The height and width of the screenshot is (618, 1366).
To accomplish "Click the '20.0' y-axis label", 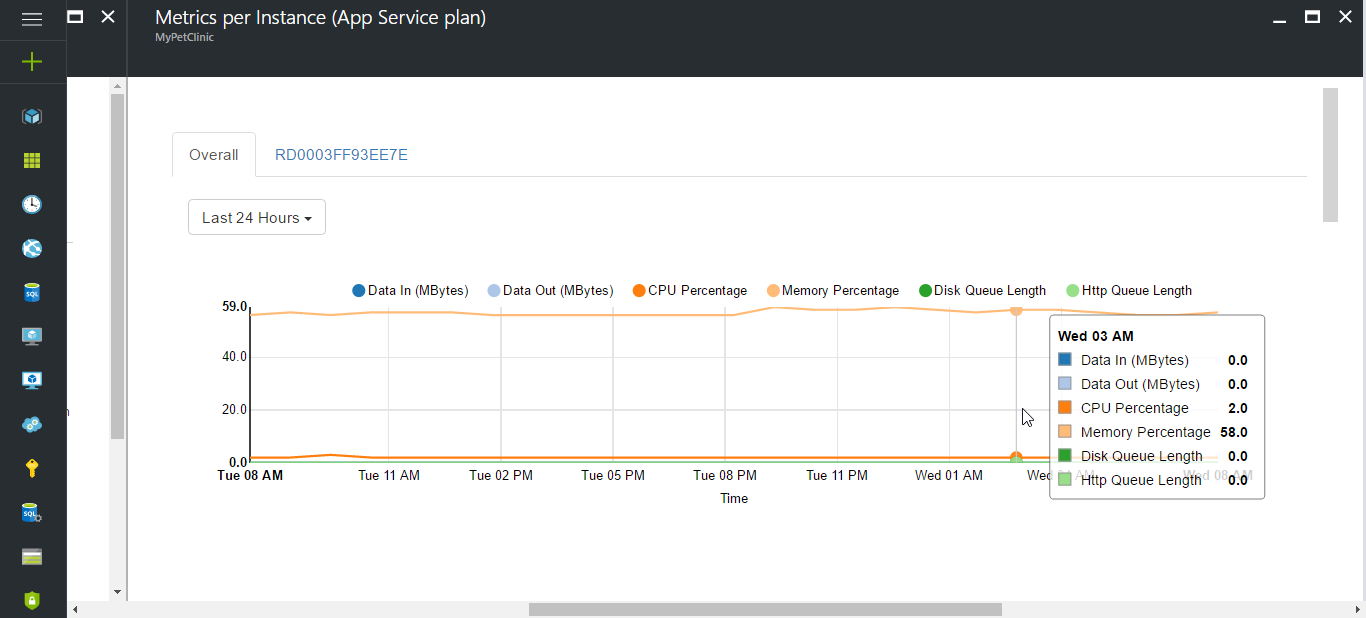I will [235, 410].
